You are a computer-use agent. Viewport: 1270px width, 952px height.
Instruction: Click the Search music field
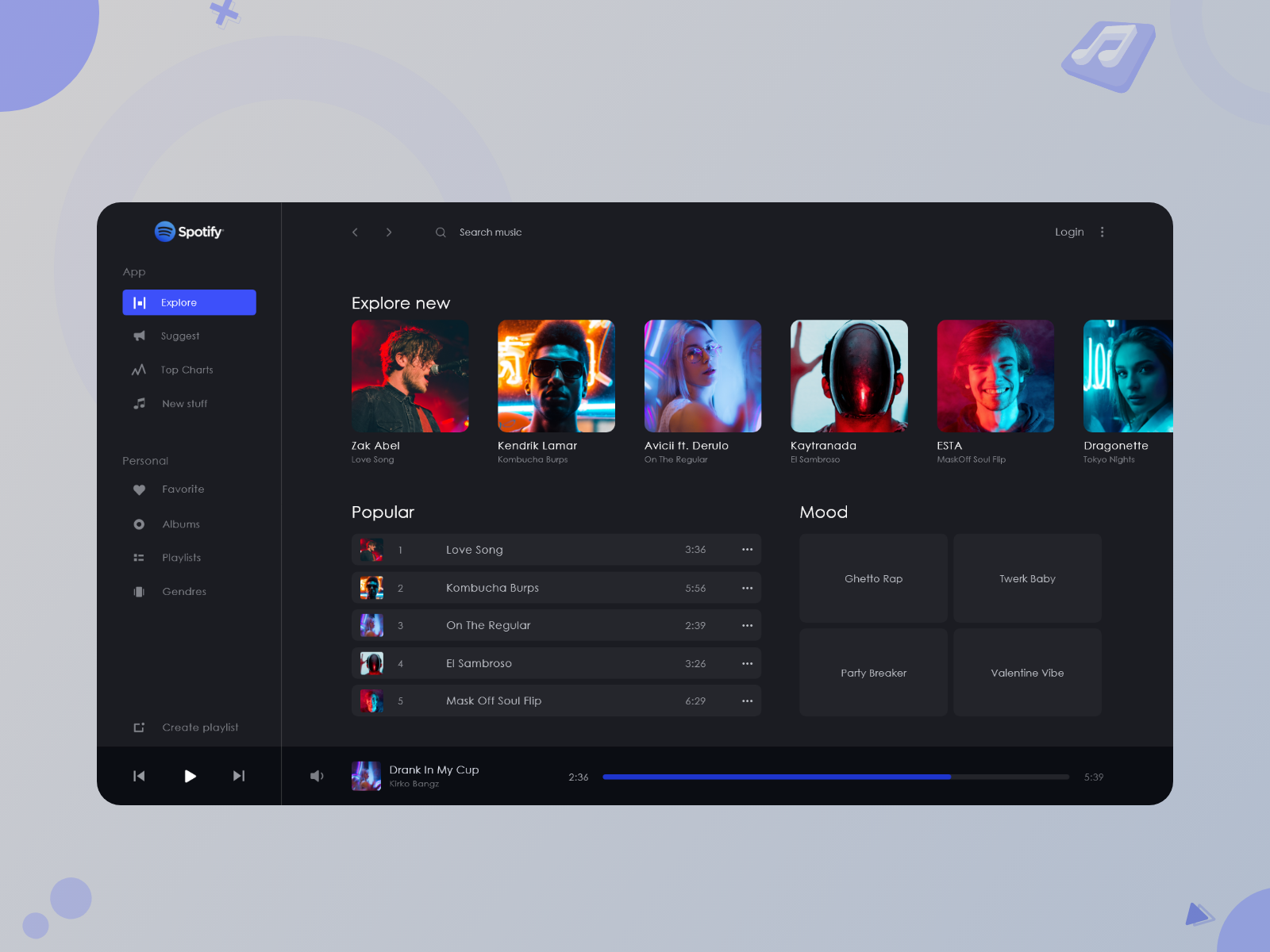[x=491, y=232]
